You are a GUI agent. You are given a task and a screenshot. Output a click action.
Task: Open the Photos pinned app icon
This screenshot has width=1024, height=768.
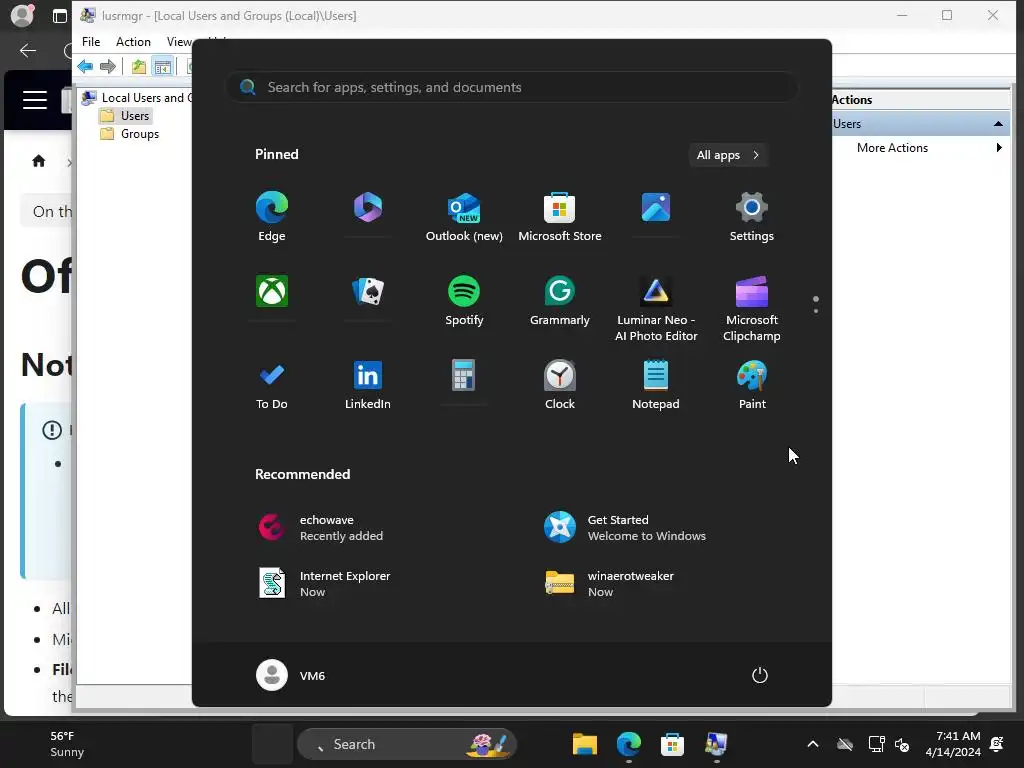coord(656,208)
